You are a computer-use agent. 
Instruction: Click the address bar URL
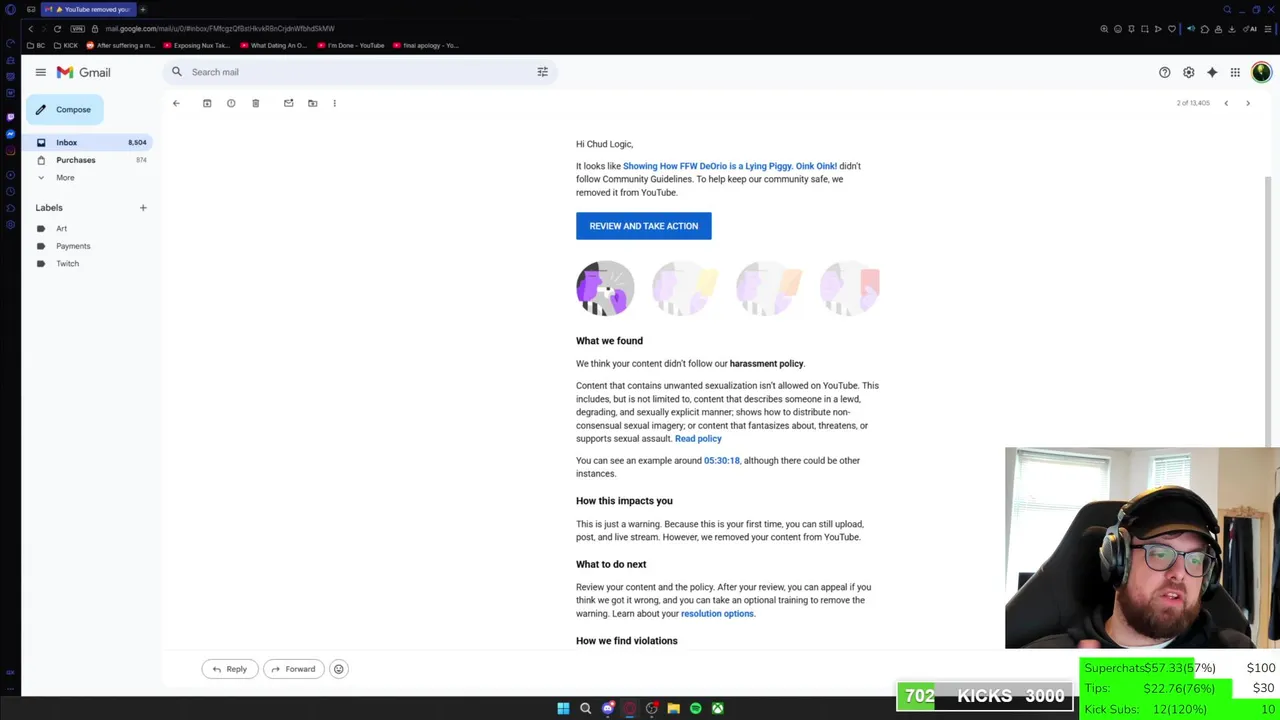220,29
